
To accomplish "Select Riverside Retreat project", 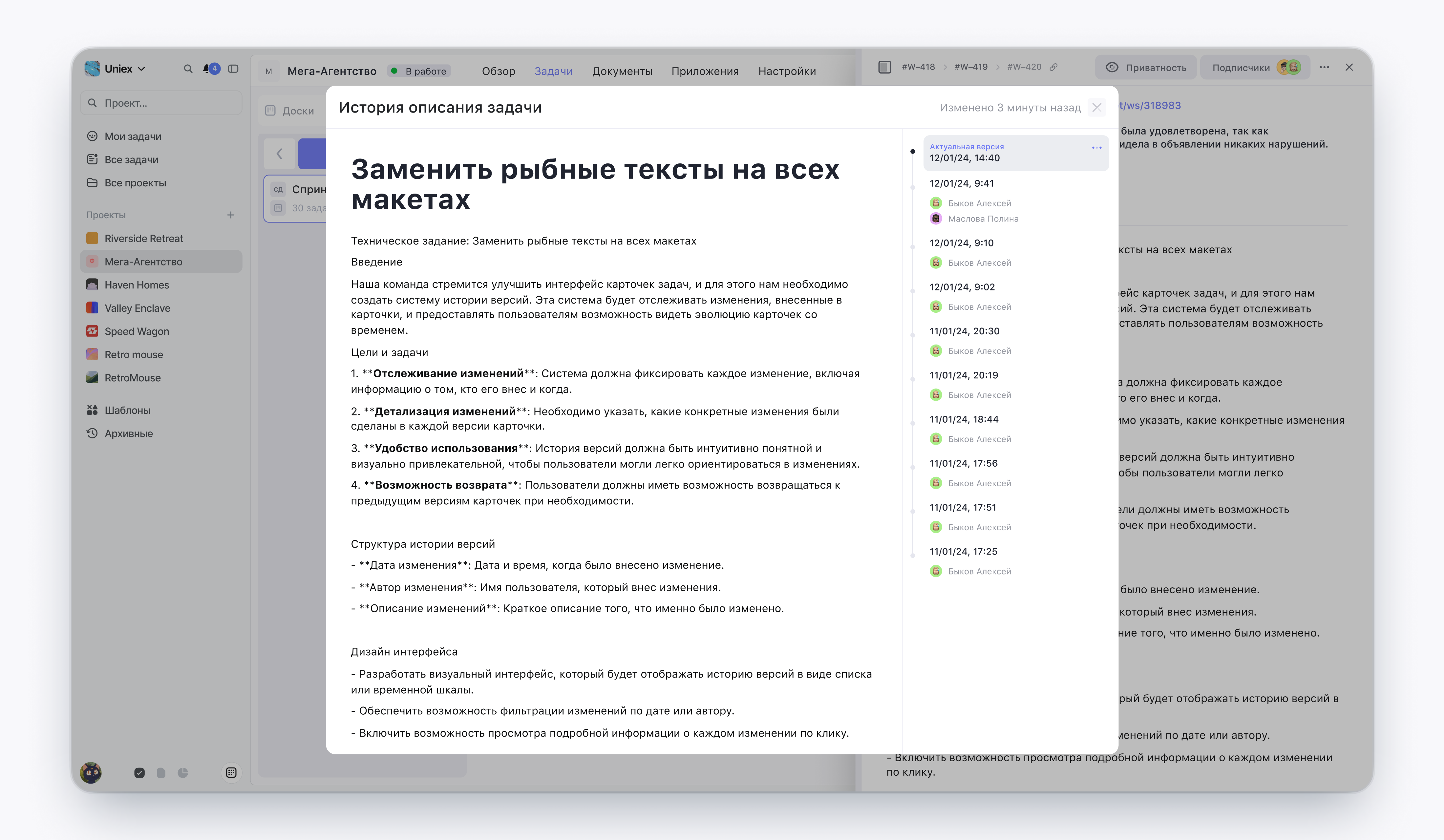I will [x=161, y=238].
